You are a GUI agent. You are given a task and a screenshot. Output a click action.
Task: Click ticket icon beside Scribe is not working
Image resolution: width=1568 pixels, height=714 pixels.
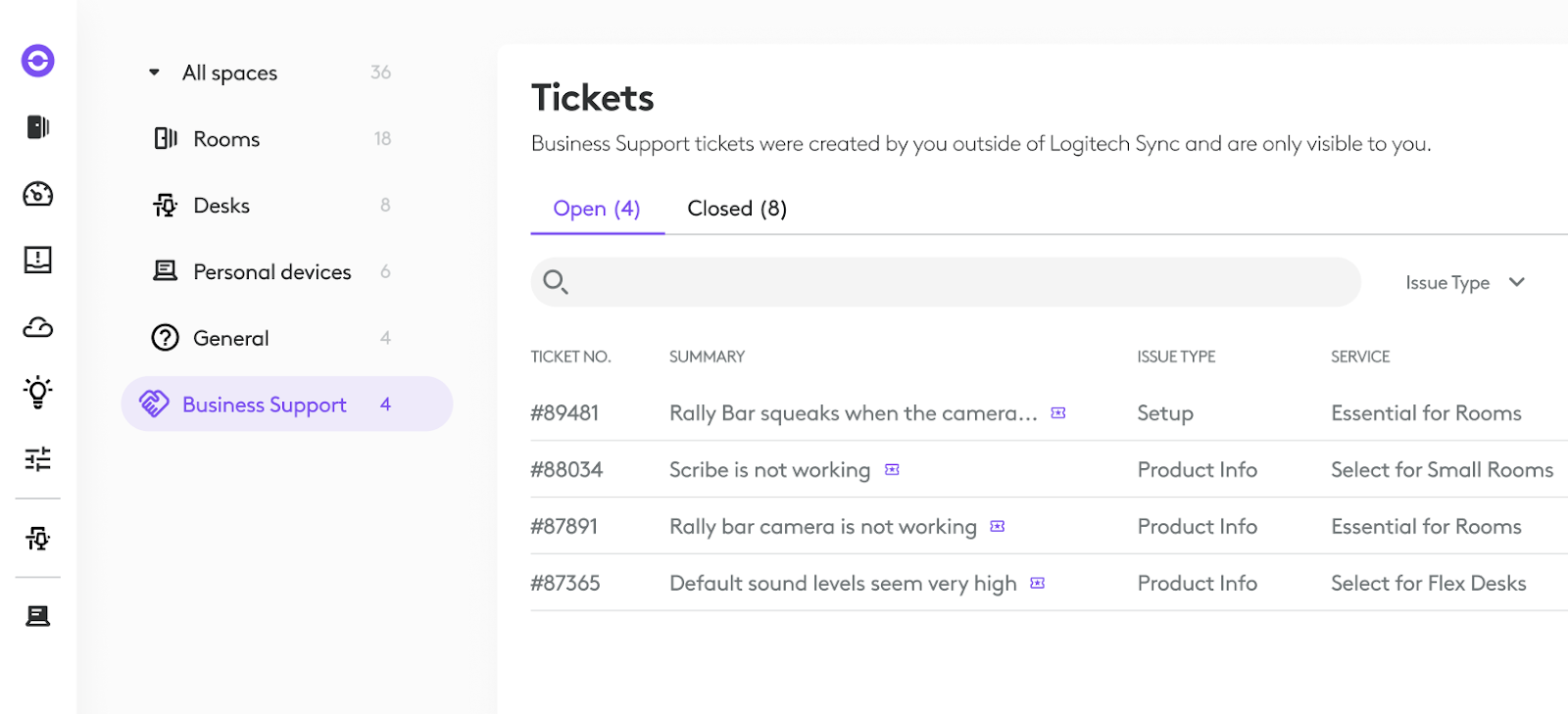(892, 470)
